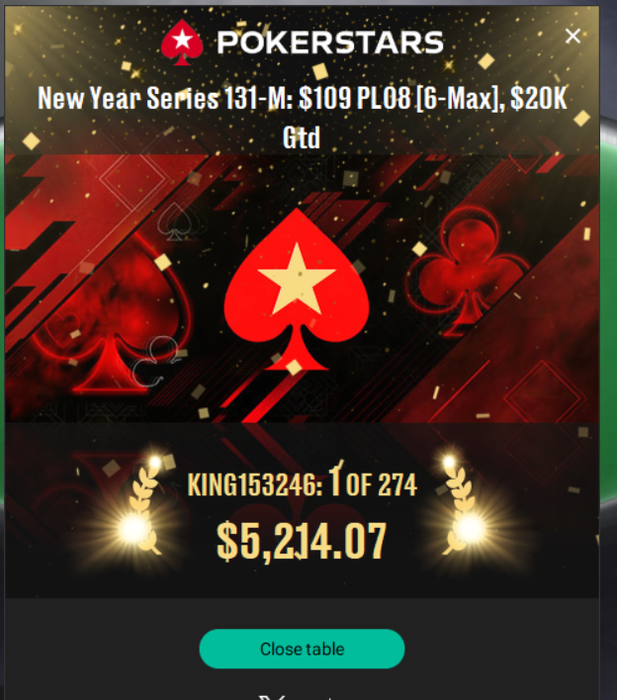Viewport: 617px width, 700px height.
Task: Click the $20K guarantee text in the title
Action: click(538, 98)
